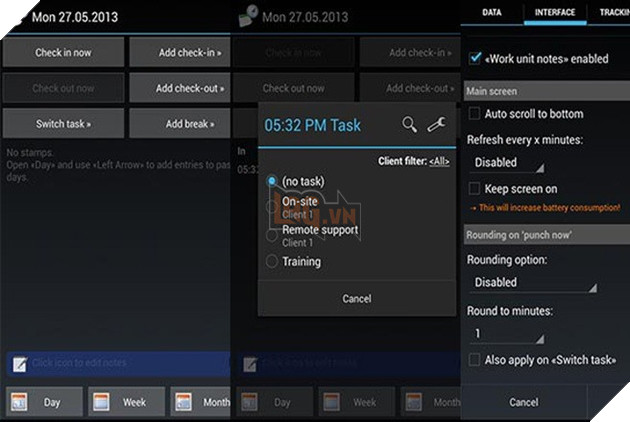Screen dimensions: 630x422
Task: Enable Auto scroll to bottom
Action: click(475, 114)
